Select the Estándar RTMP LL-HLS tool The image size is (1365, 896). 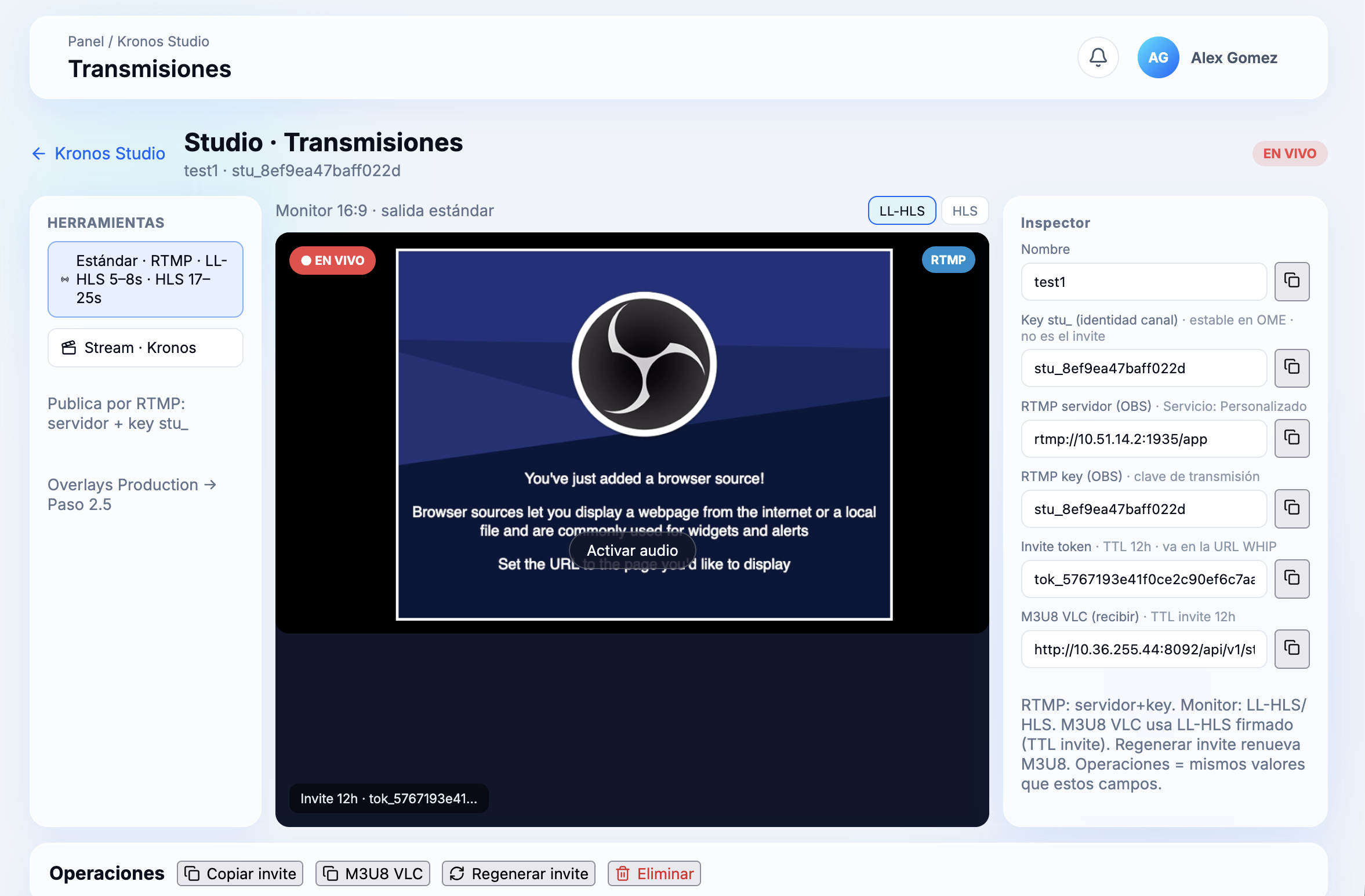pos(146,279)
